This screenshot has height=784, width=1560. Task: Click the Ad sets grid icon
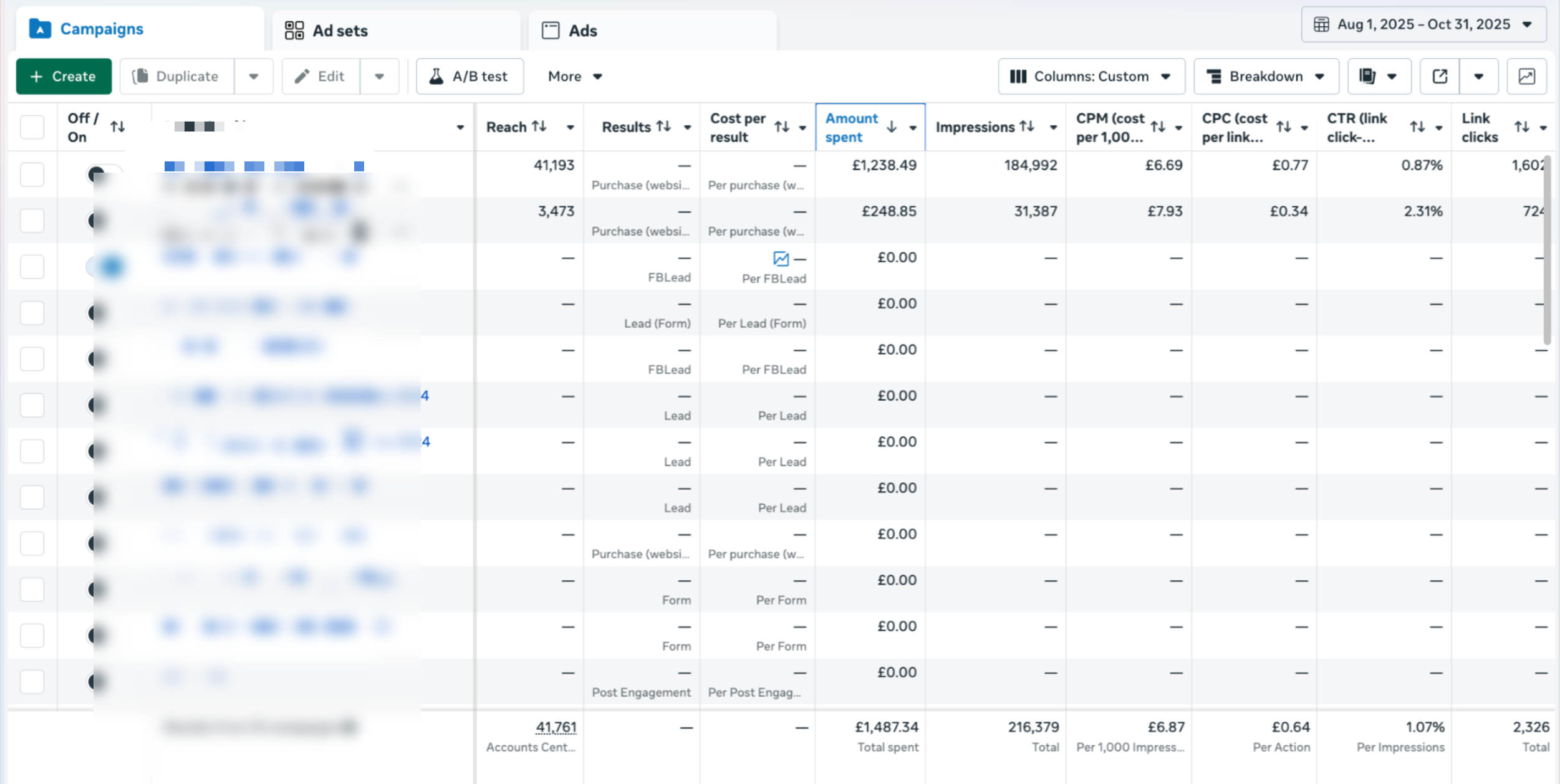pos(294,31)
